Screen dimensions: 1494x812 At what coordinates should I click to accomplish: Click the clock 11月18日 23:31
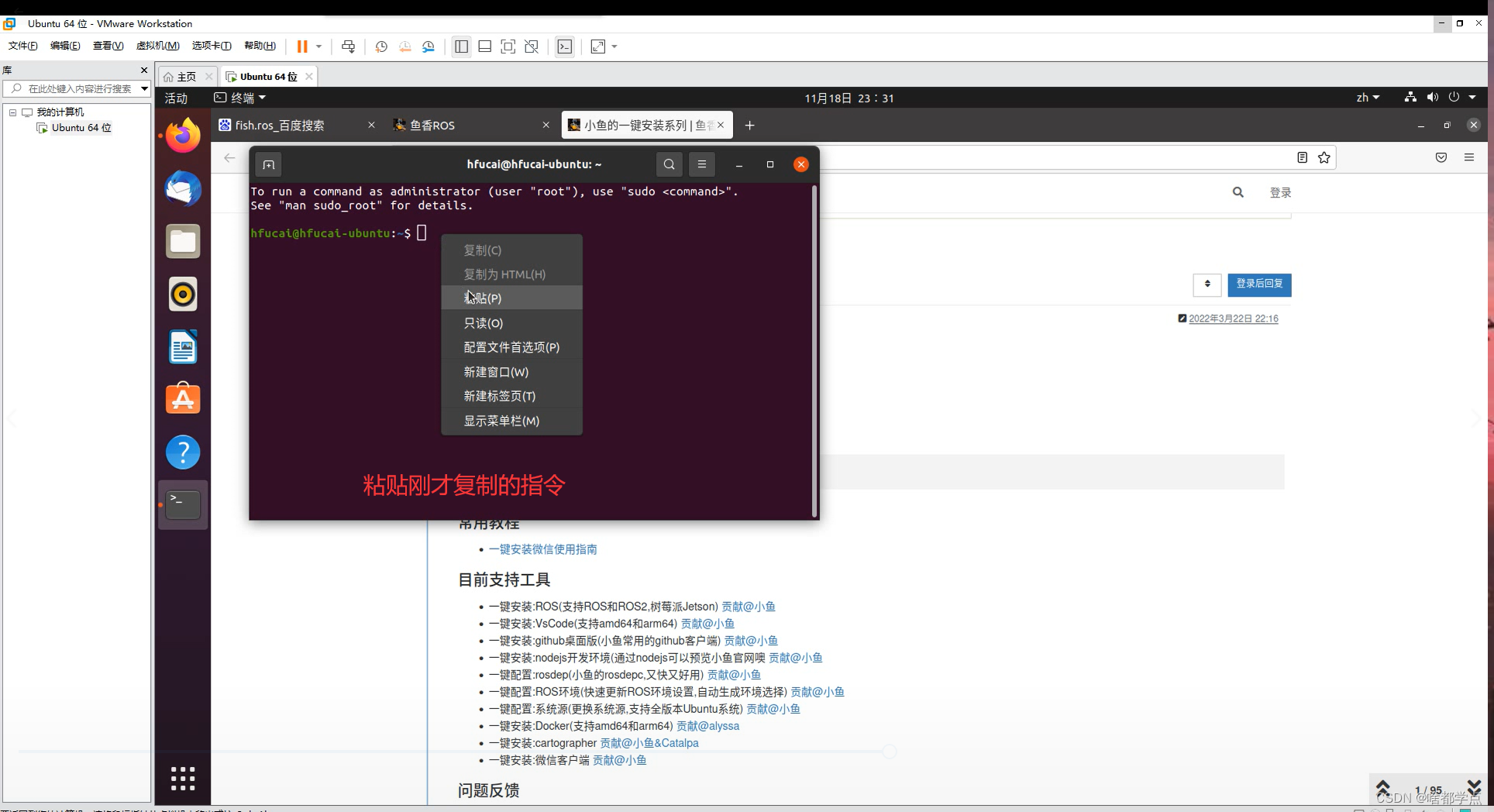click(x=849, y=98)
